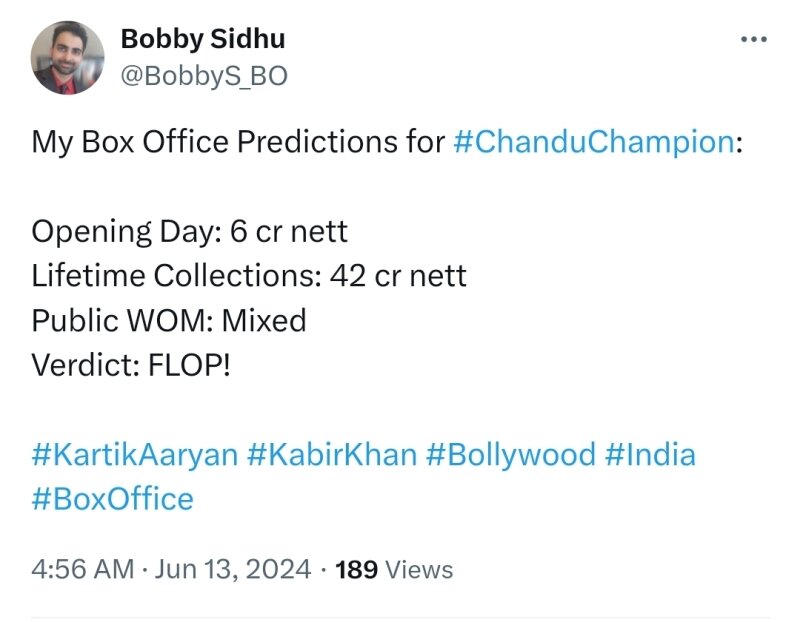800x622 pixels.
Task: Click the 'My Box Office Predictions for' text
Action: pyautogui.click(x=238, y=142)
